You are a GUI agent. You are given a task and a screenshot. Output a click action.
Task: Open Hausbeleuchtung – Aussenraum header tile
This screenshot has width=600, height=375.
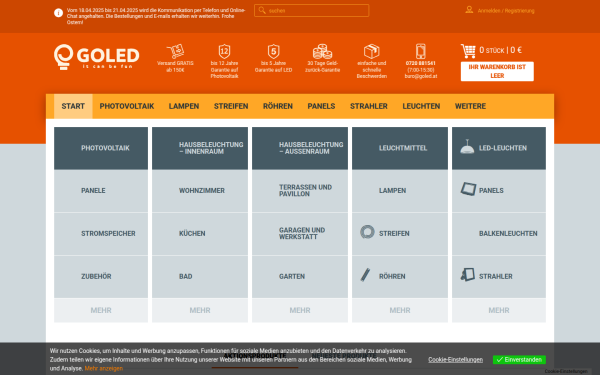tap(300, 148)
